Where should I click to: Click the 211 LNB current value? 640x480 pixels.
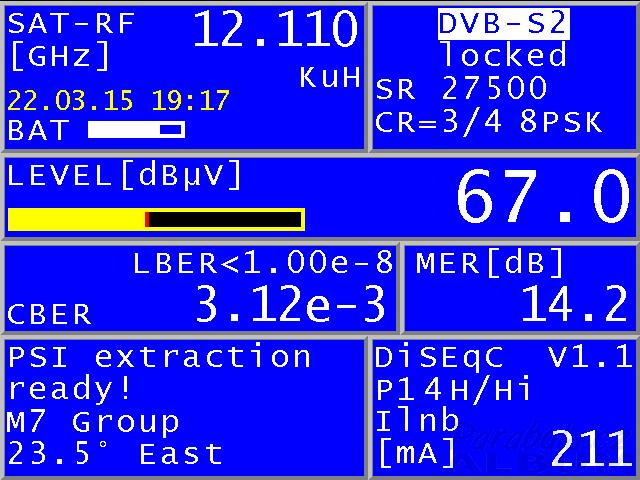click(589, 449)
